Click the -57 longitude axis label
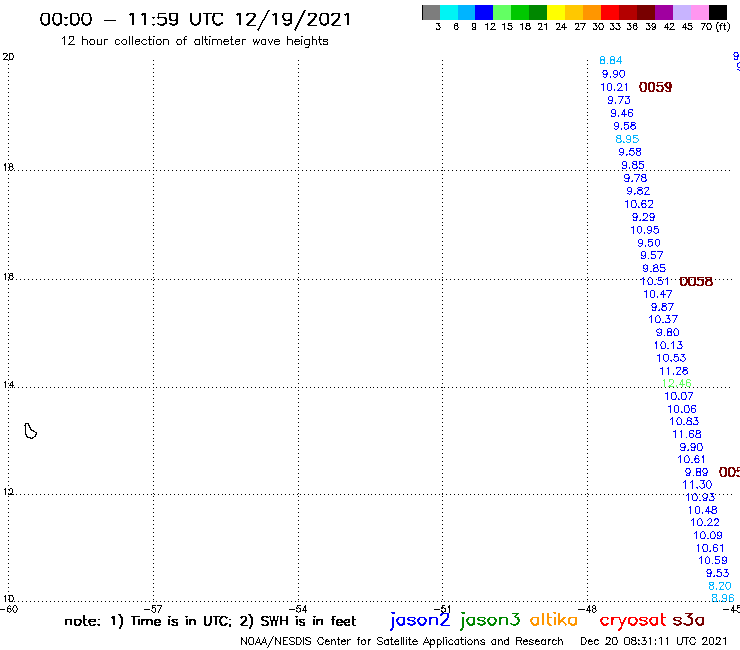The image size is (740, 650). pos(154,609)
